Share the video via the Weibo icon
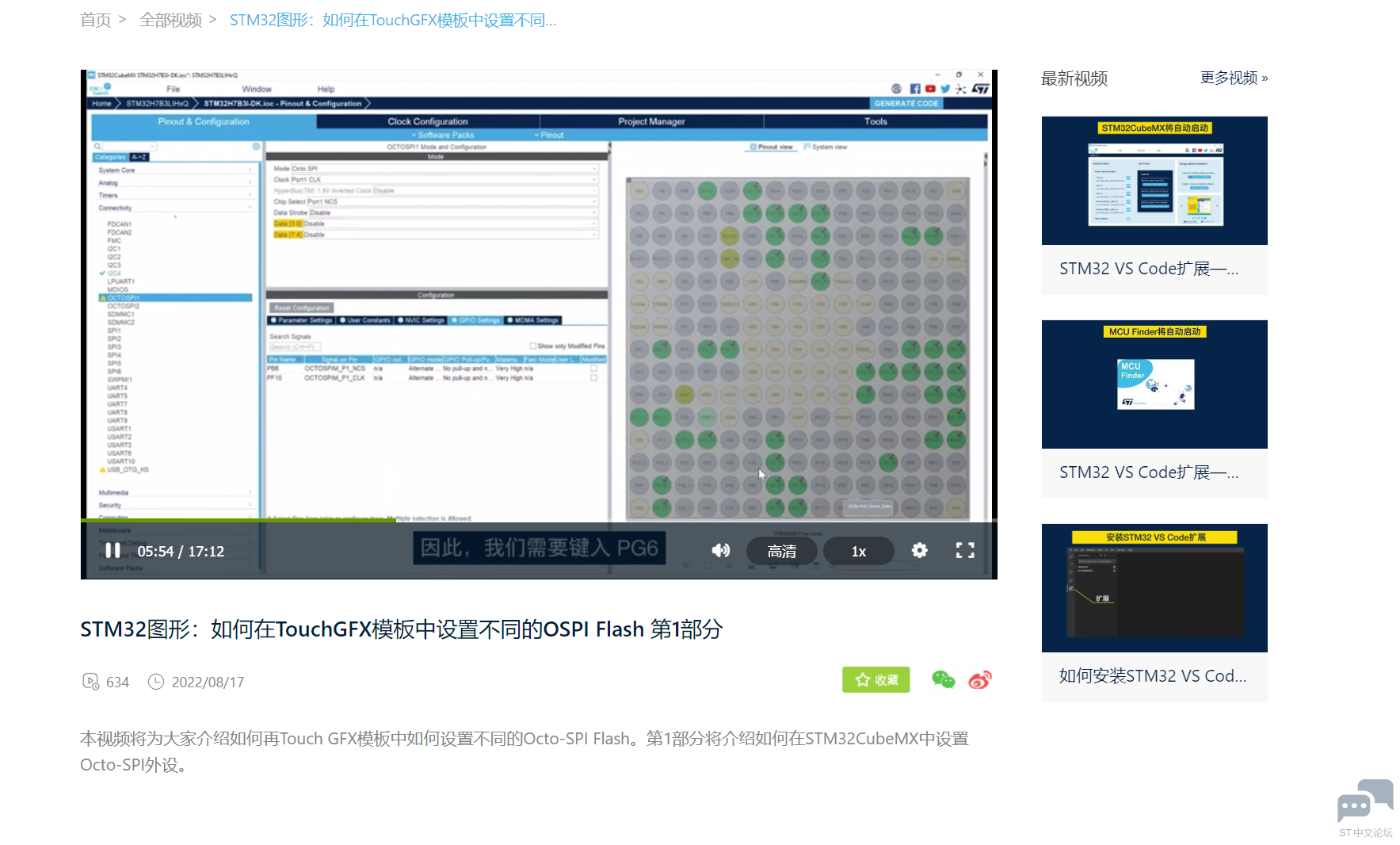Screen dimensions: 1400x845 tap(980, 679)
